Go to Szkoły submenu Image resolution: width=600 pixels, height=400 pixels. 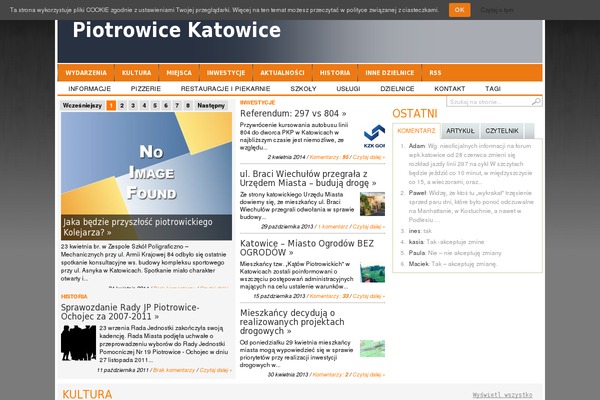(303, 89)
